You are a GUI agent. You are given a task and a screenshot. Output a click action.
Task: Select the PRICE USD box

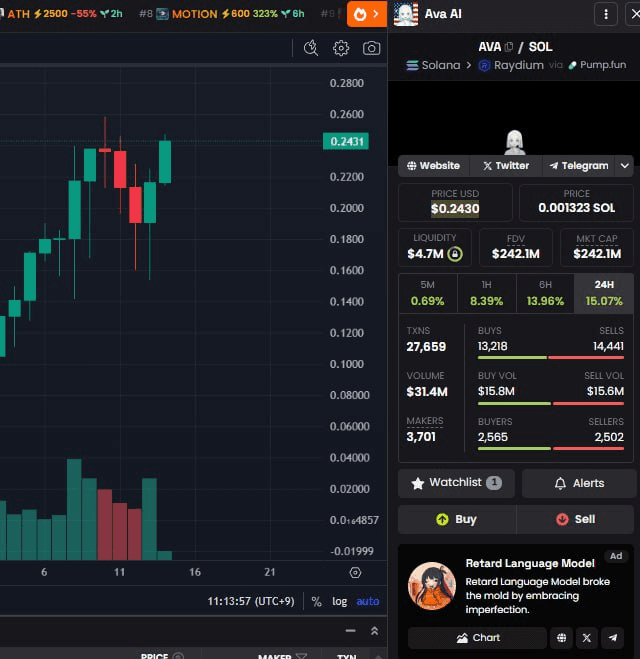(x=455, y=202)
